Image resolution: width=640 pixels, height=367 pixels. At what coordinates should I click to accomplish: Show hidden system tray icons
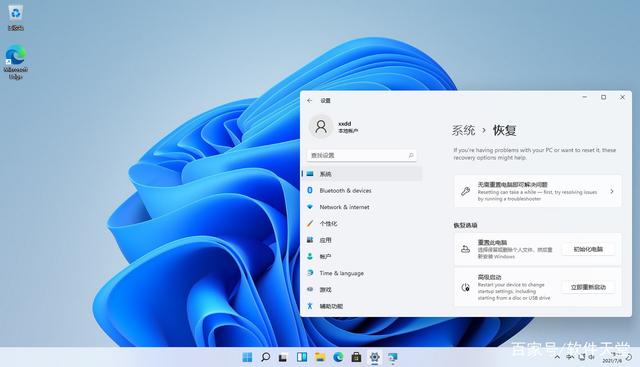pos(557,357)
